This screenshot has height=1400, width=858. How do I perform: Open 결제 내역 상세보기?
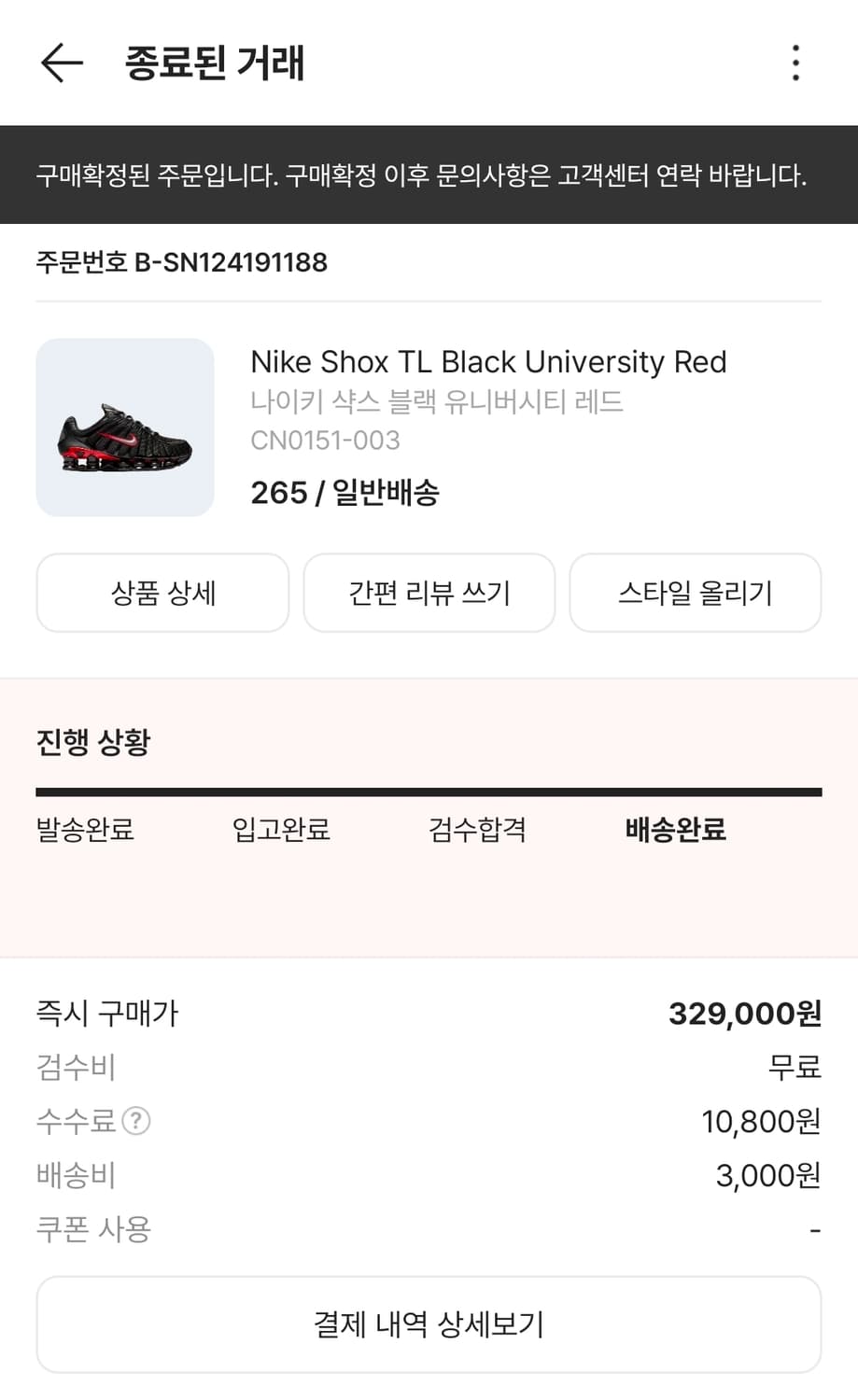(x=429, y=1323)
